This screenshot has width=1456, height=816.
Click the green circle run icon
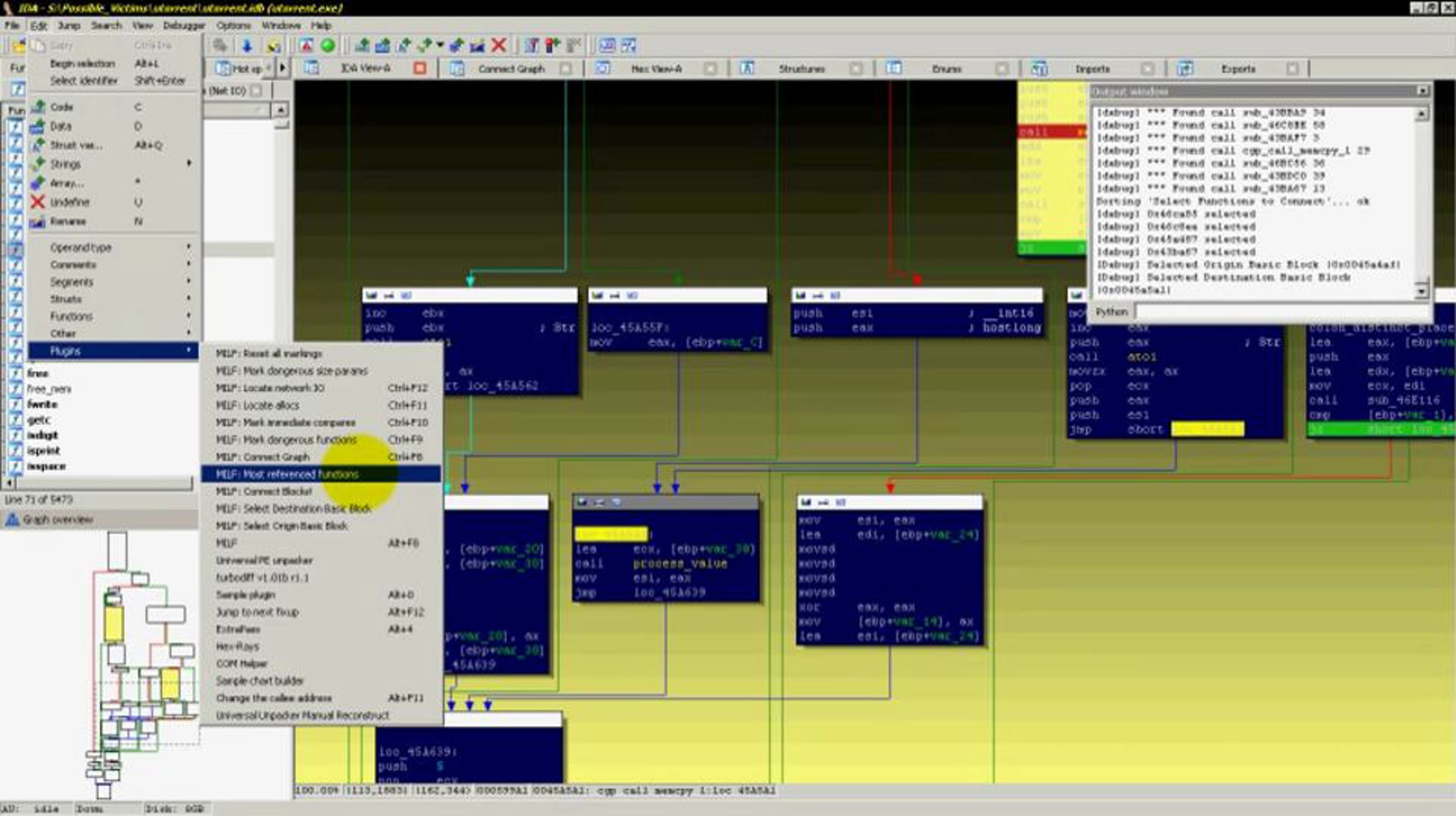[x=328, y=46]
